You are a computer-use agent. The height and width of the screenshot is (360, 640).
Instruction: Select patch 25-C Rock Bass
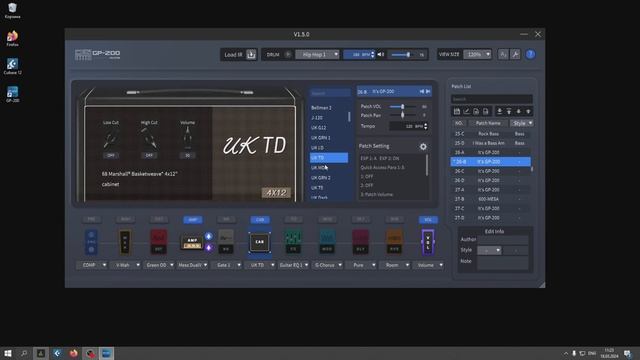point(491,134)
